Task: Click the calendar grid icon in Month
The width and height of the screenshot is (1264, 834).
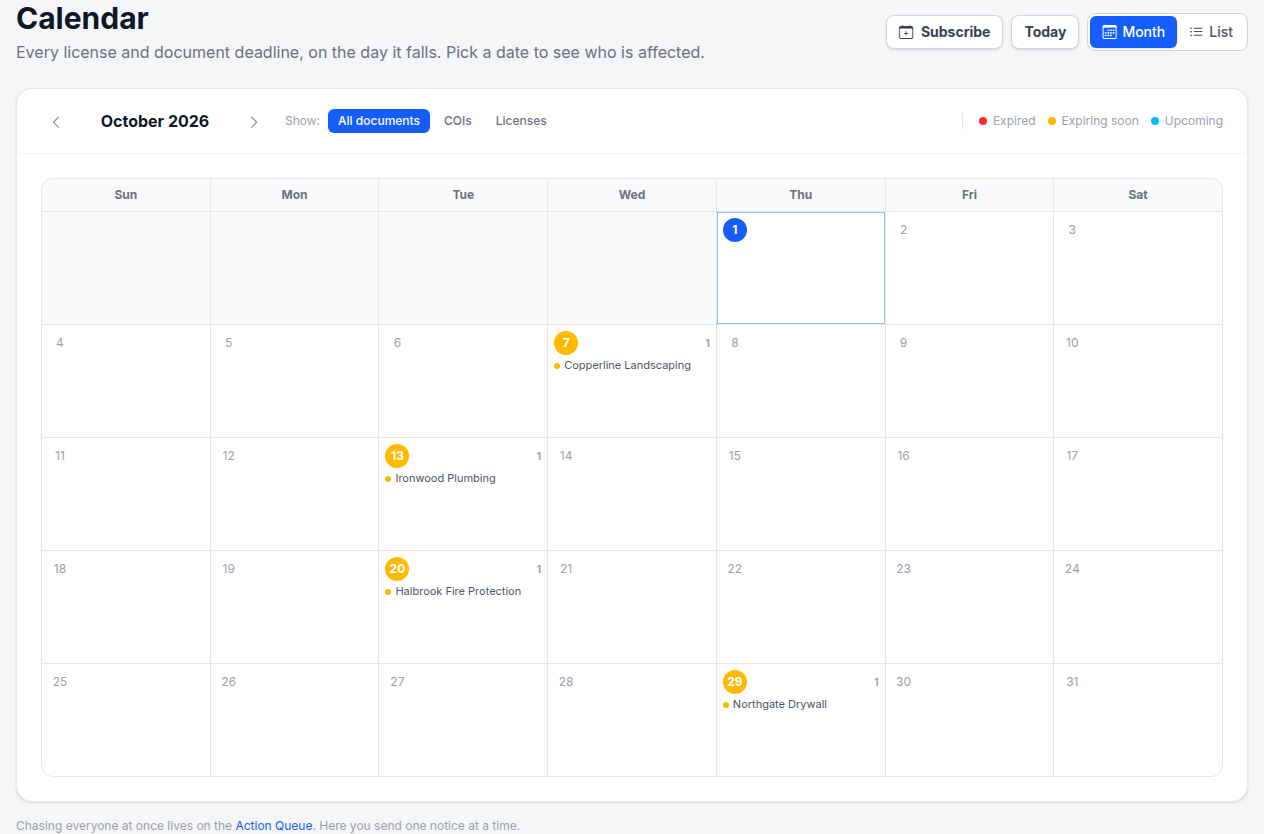Action: (x=1109, y=32)
